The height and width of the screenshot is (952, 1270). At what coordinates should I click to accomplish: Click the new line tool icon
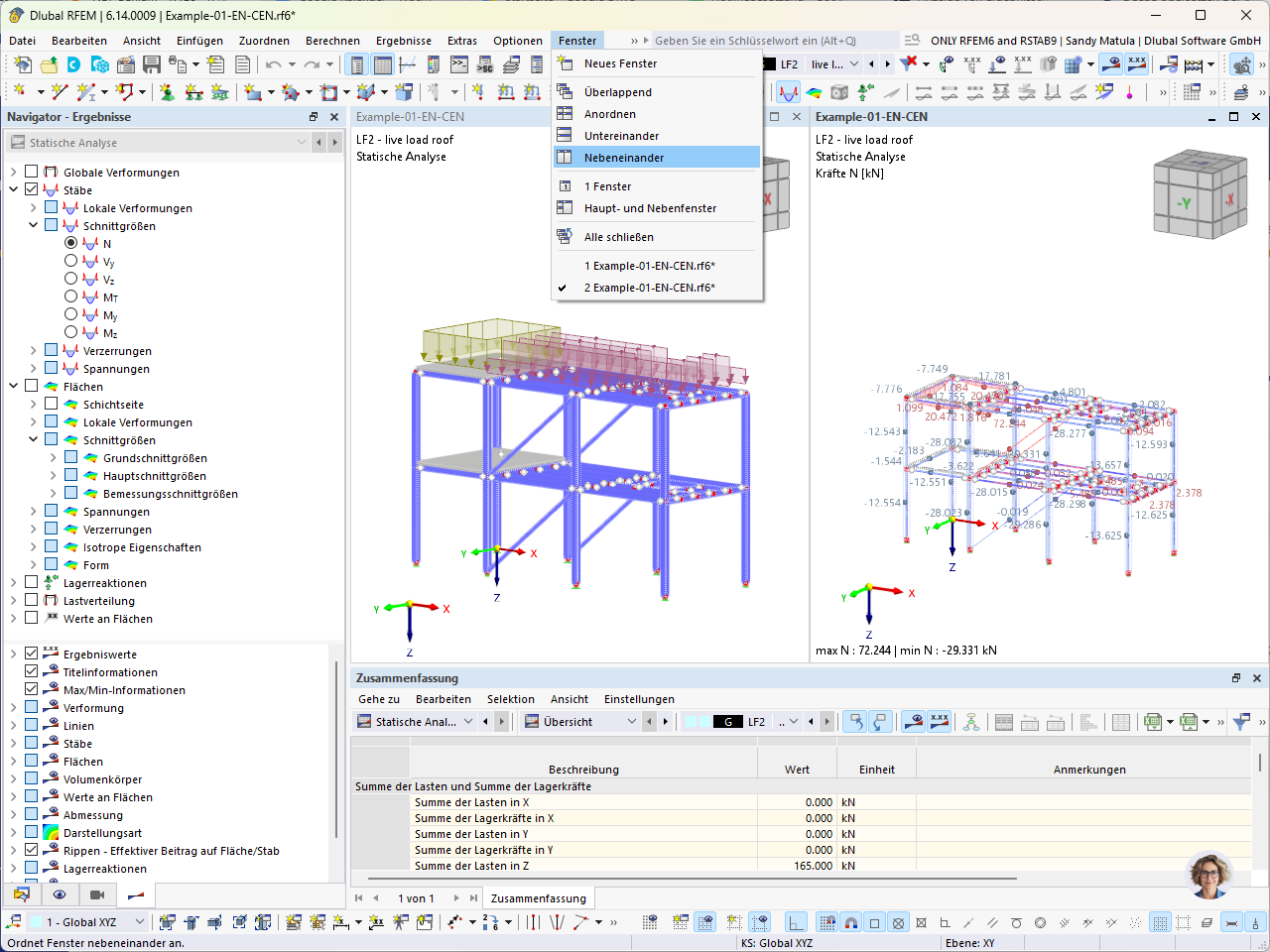(60, 92)
